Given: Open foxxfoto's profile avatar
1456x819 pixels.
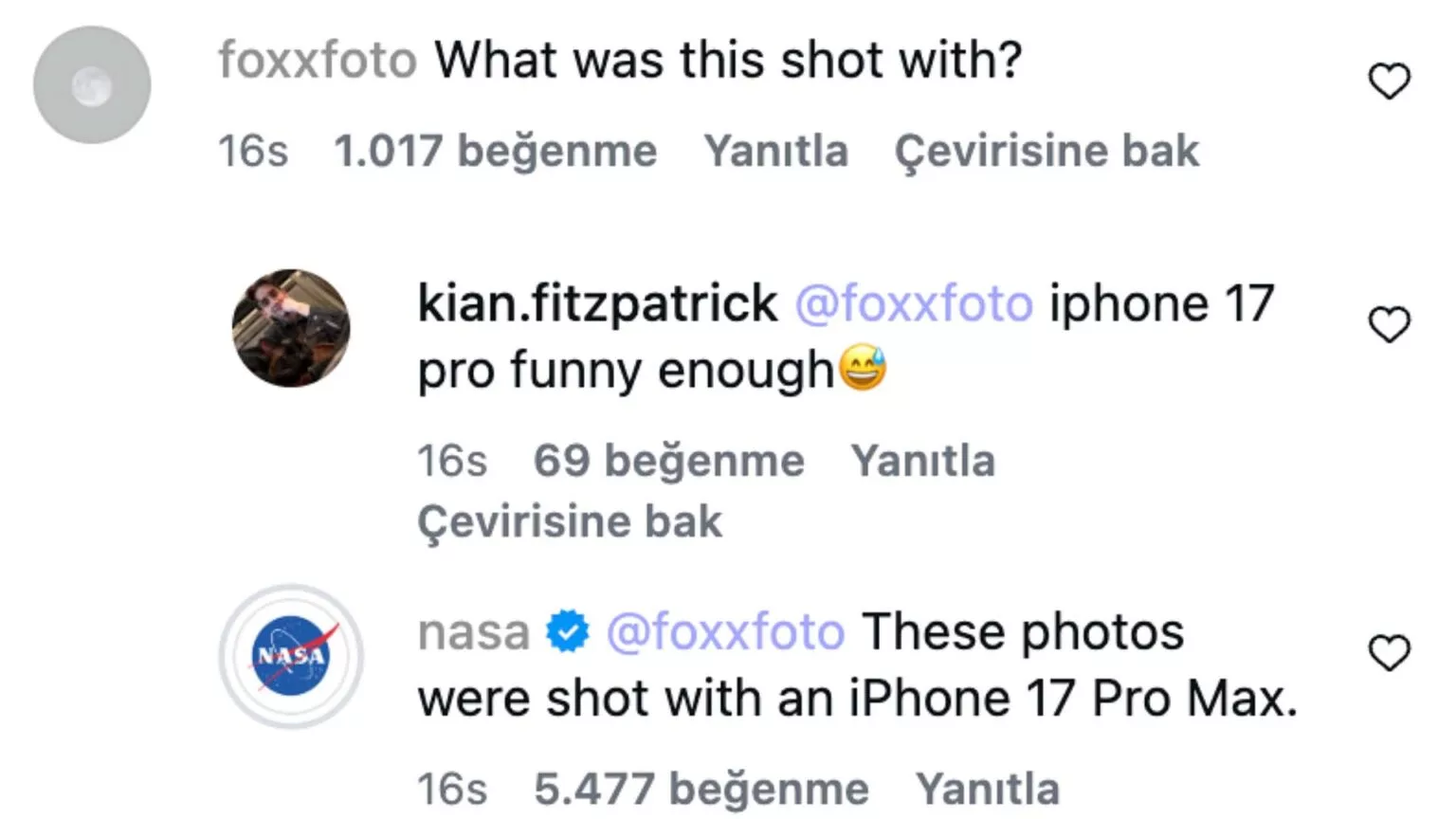Looking at the screenshot, I should 92,83.
